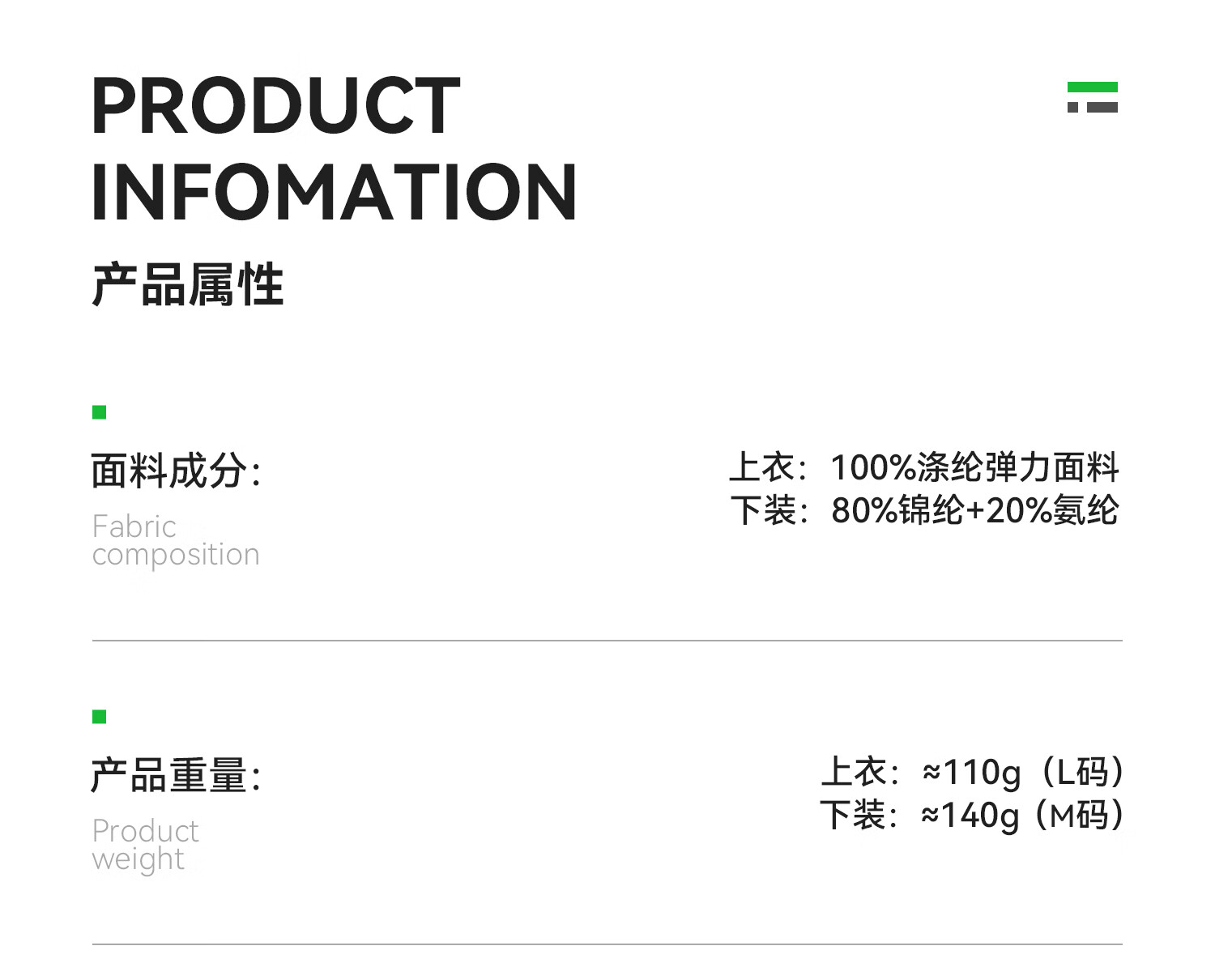1215x980 pixels.
Task: Click the word composition in gray
Action: coord(176,556)
